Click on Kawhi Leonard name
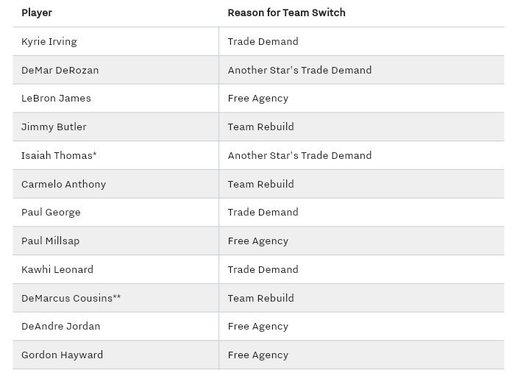512x373 pixels. (x=57, y=269)
